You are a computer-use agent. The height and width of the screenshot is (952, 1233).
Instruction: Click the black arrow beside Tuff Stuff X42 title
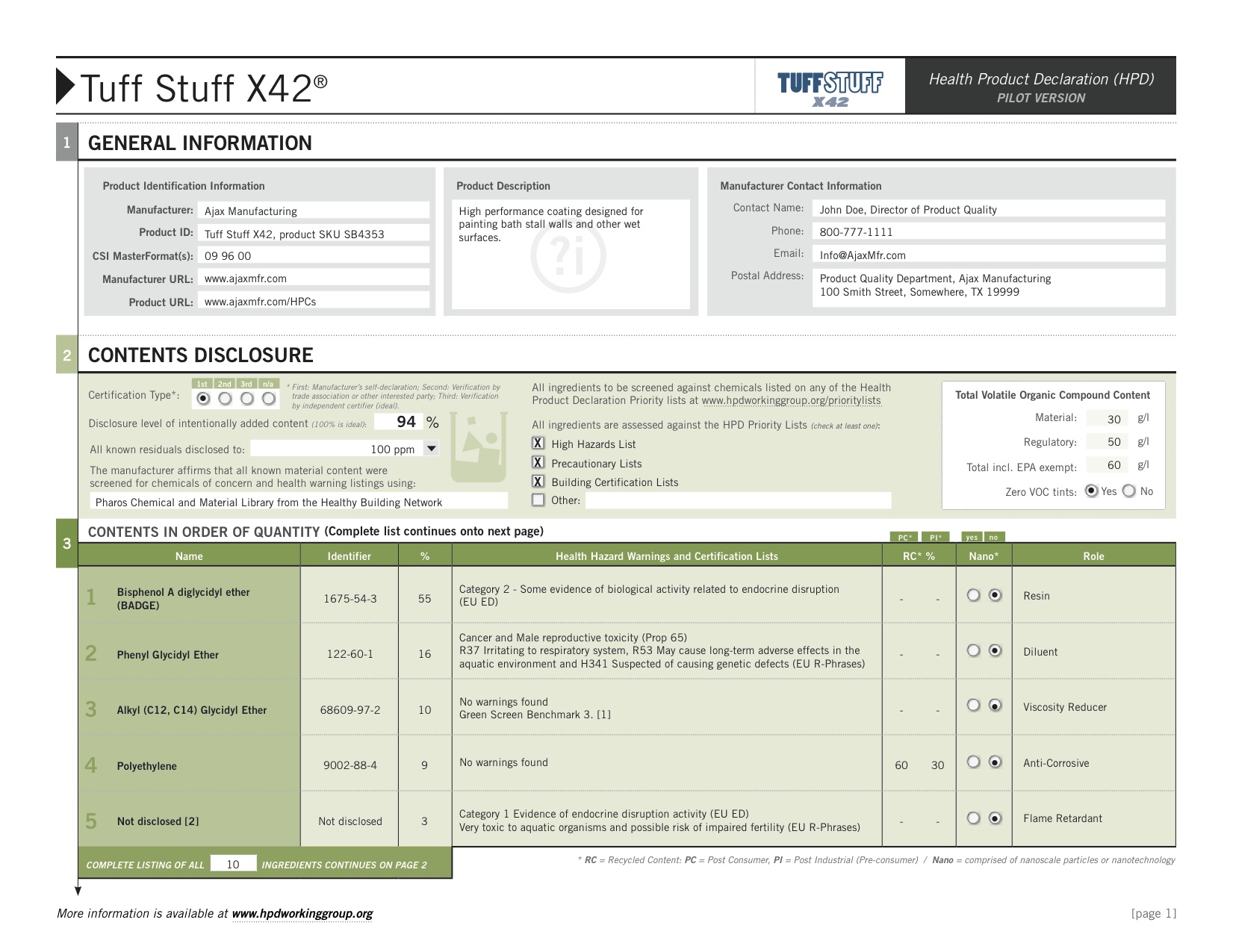(65, 86)
